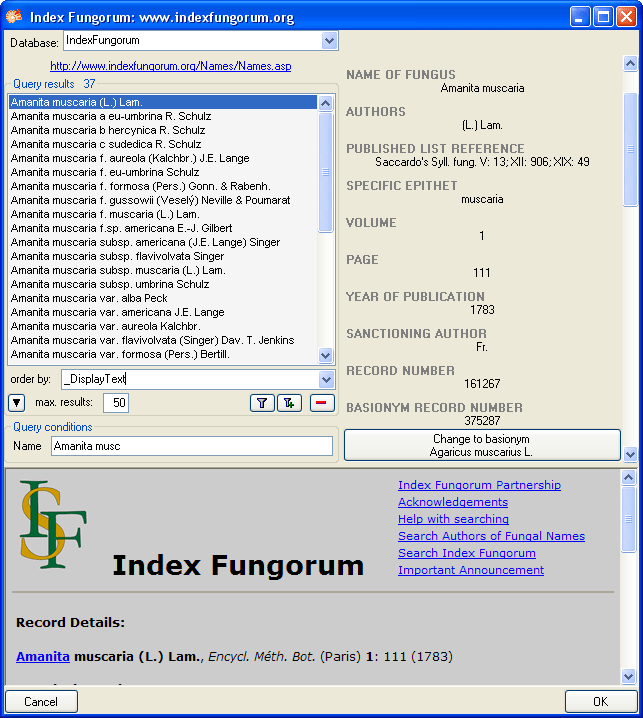643x718 pixels.
Task: Minimize the Index Fungorum window
Action: pyautogui.click(x=580, y=17)
